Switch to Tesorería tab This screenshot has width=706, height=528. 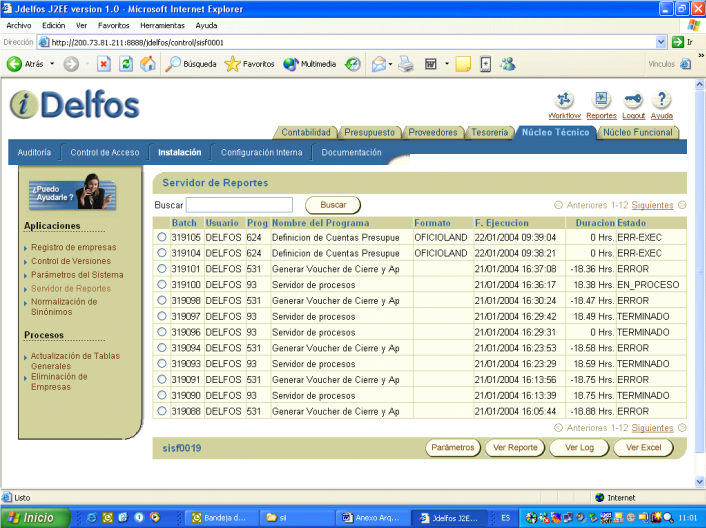click(x=489, y=132)
